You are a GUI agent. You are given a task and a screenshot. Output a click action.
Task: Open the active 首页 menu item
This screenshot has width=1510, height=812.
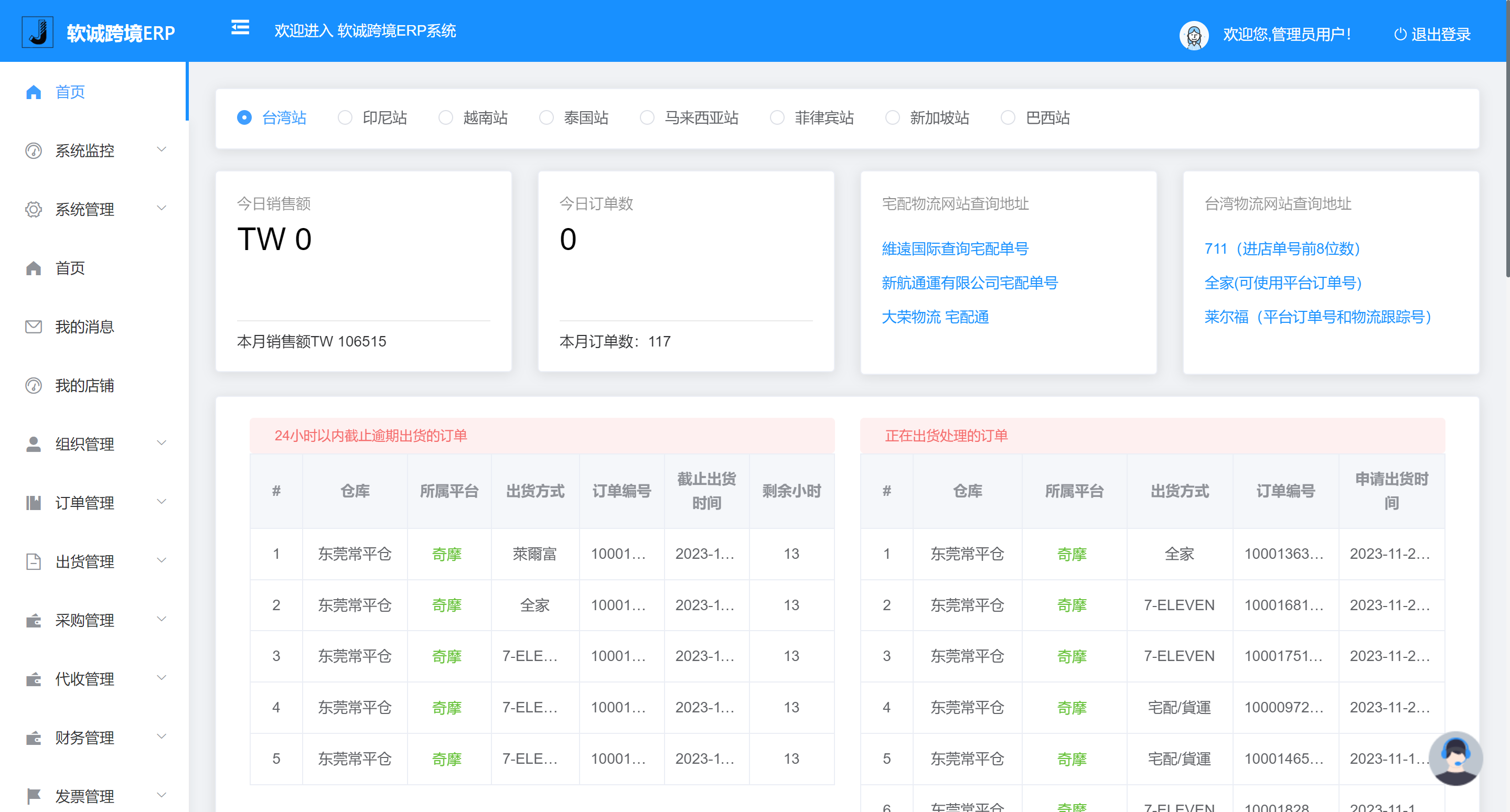click(93, 92)
